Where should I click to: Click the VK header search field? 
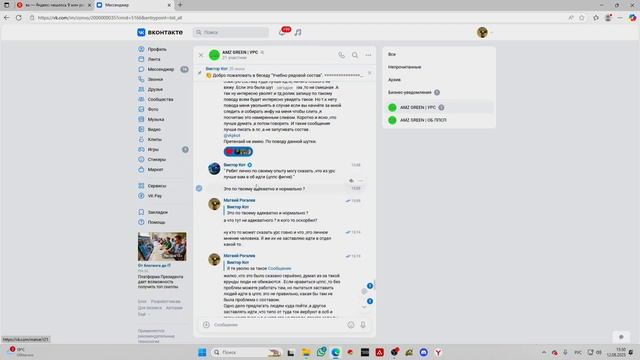pos(231,32)
